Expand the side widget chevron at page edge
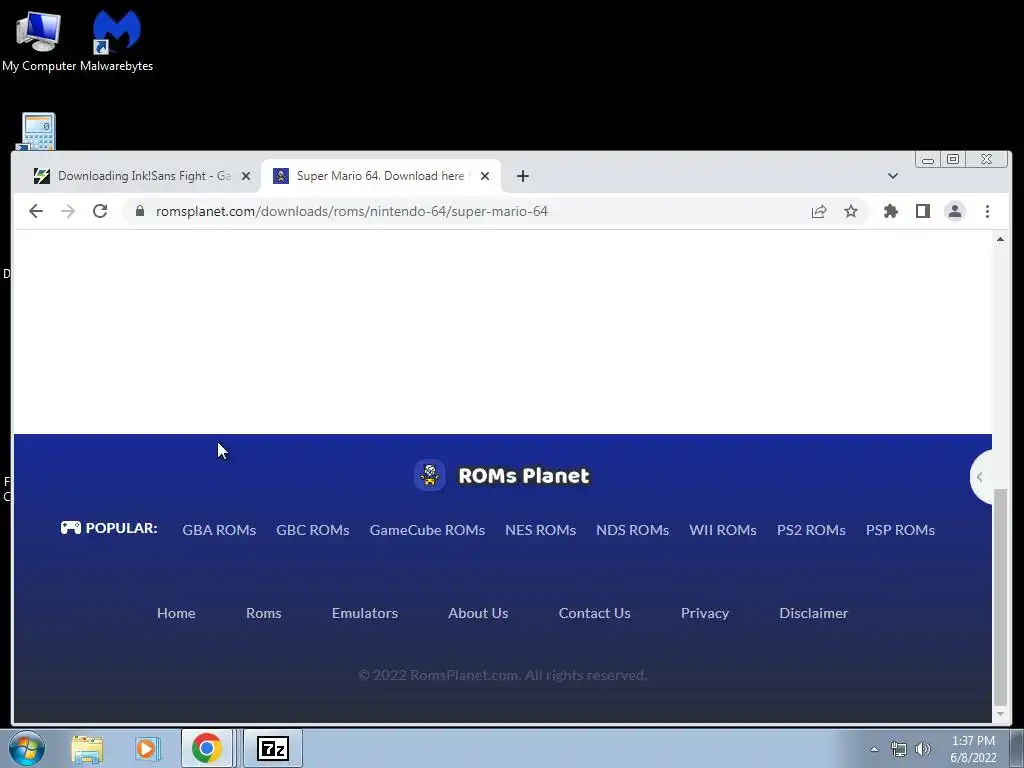 point(980,477)
